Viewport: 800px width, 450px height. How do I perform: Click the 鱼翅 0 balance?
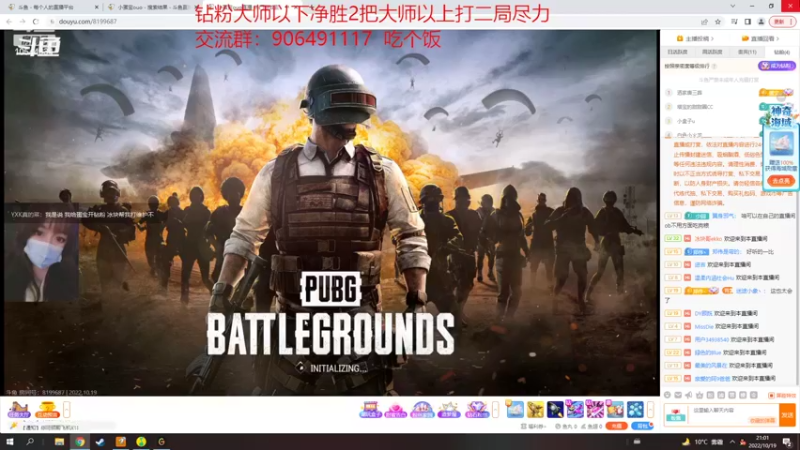click(x=592, y=427)
